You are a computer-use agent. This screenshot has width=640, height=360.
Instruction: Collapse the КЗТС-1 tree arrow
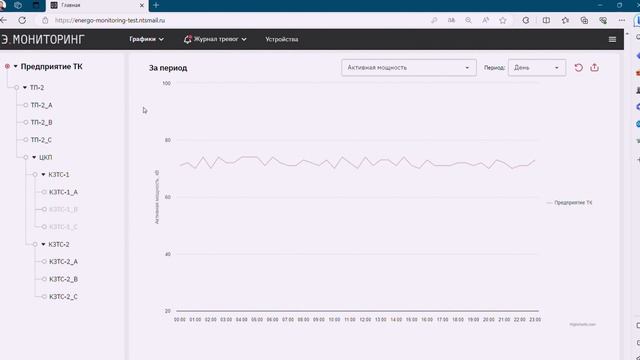click(x=43, y=174)
